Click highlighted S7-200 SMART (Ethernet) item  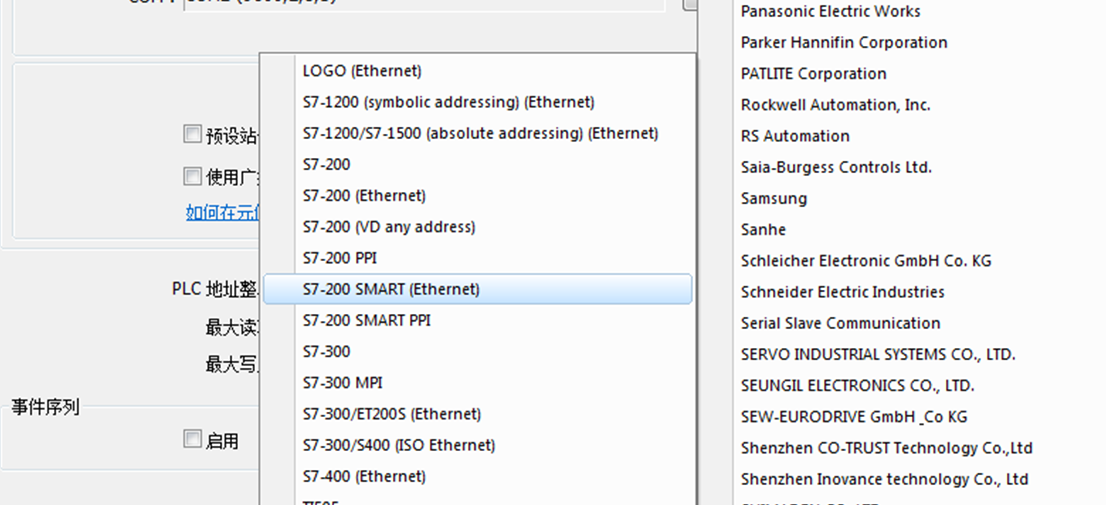coord(391,289)
